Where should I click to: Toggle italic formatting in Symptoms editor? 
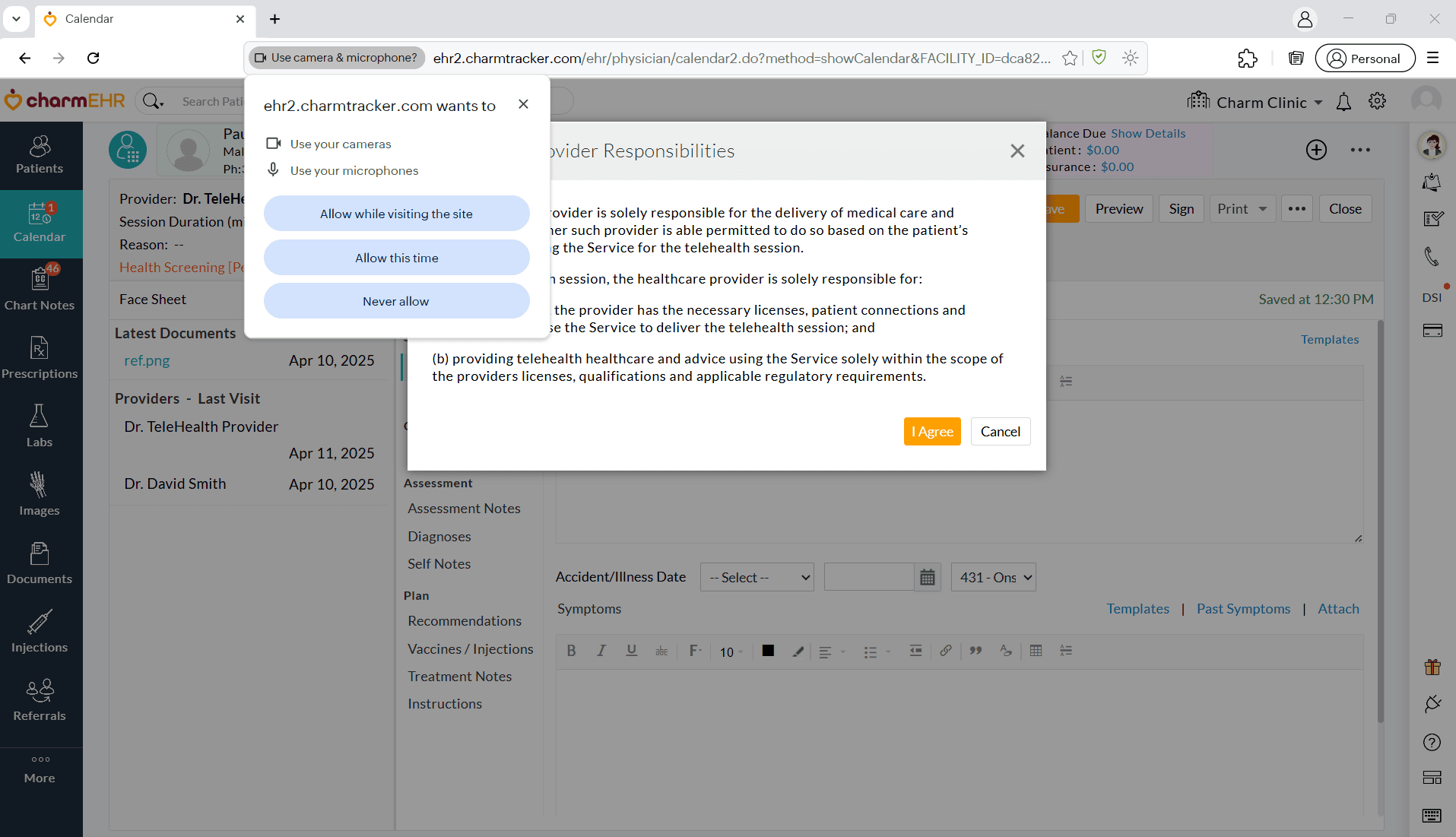coord(601,651)
